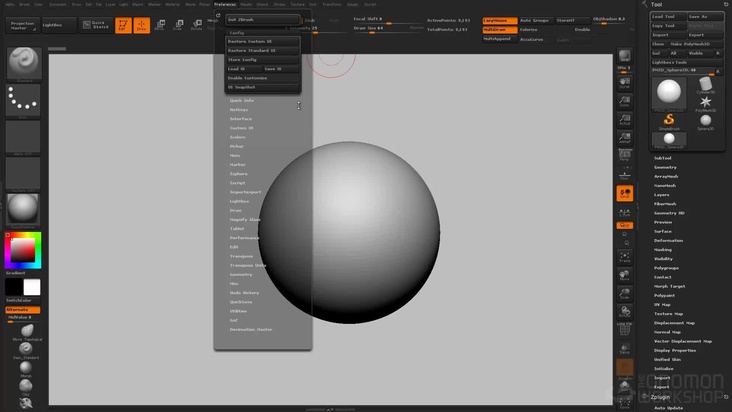Select the SimpleBrush tool
This screenshot has width=732, height=412.
click(669, 121)
